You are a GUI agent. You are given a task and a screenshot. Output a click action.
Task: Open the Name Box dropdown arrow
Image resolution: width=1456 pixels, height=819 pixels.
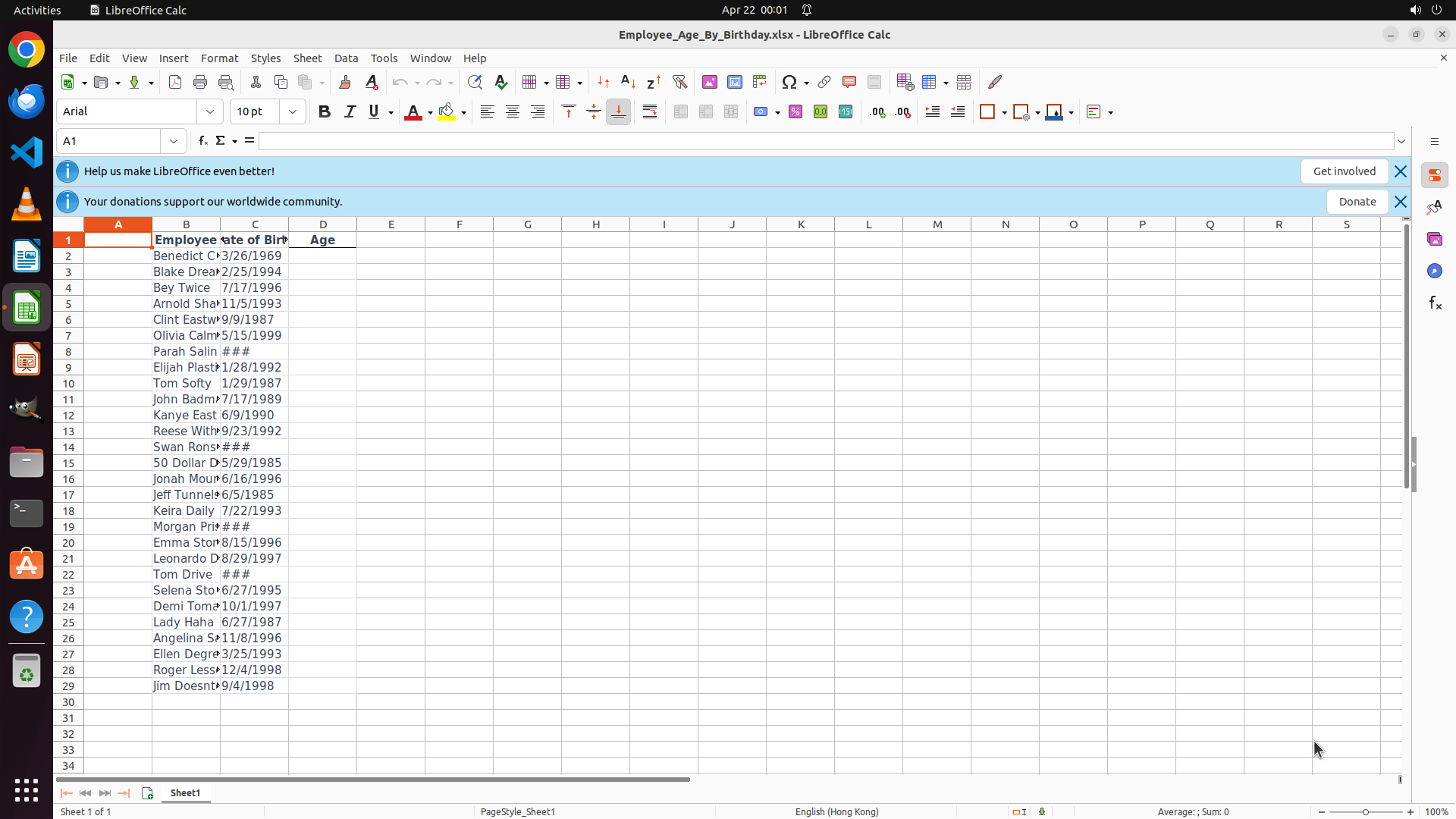tap(174, 141)
